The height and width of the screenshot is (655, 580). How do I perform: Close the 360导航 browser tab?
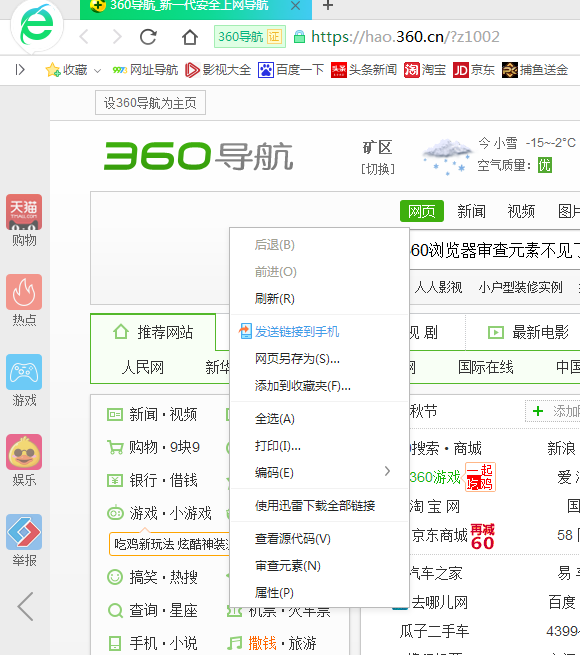coord(295,5)
